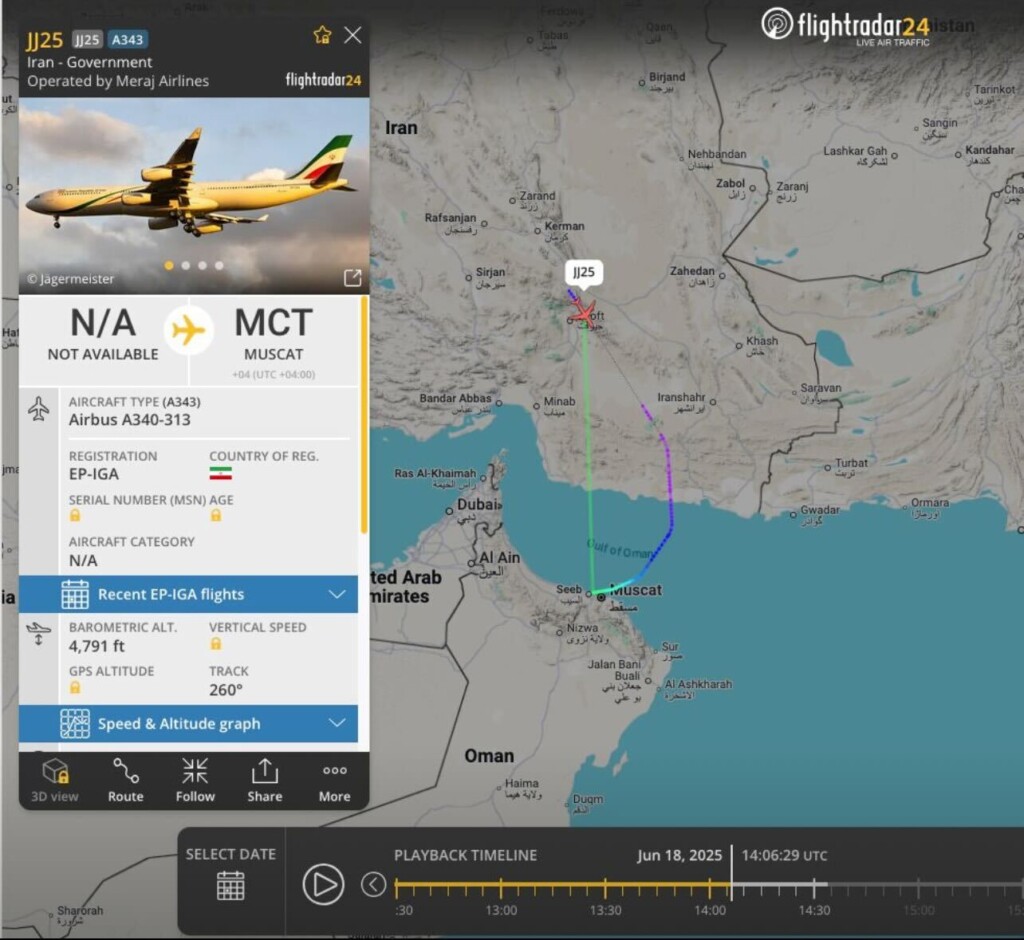Add JJ25 to favorites with star icon

tap(322, 35)
